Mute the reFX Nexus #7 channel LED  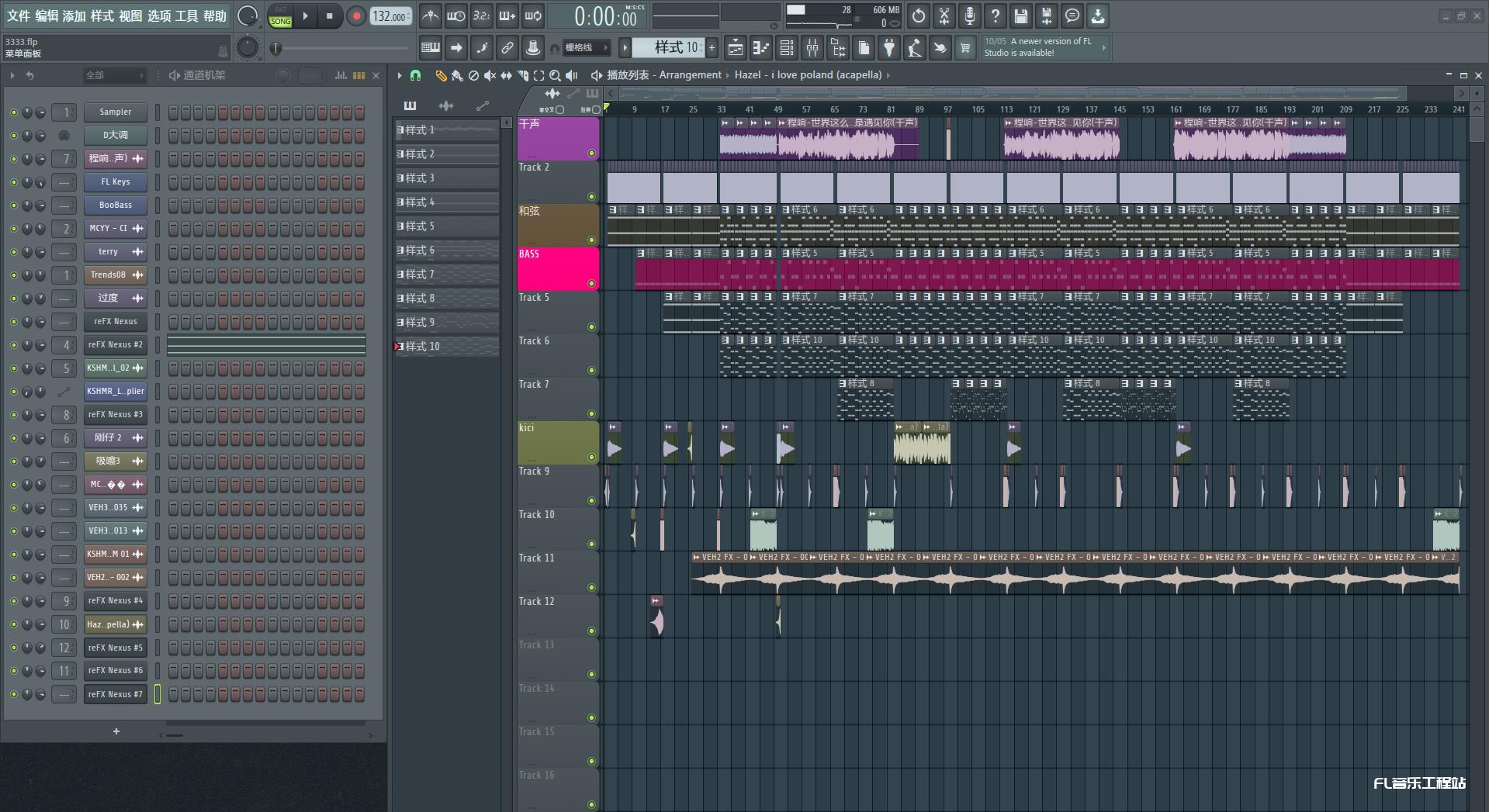[x=13, y=694]
